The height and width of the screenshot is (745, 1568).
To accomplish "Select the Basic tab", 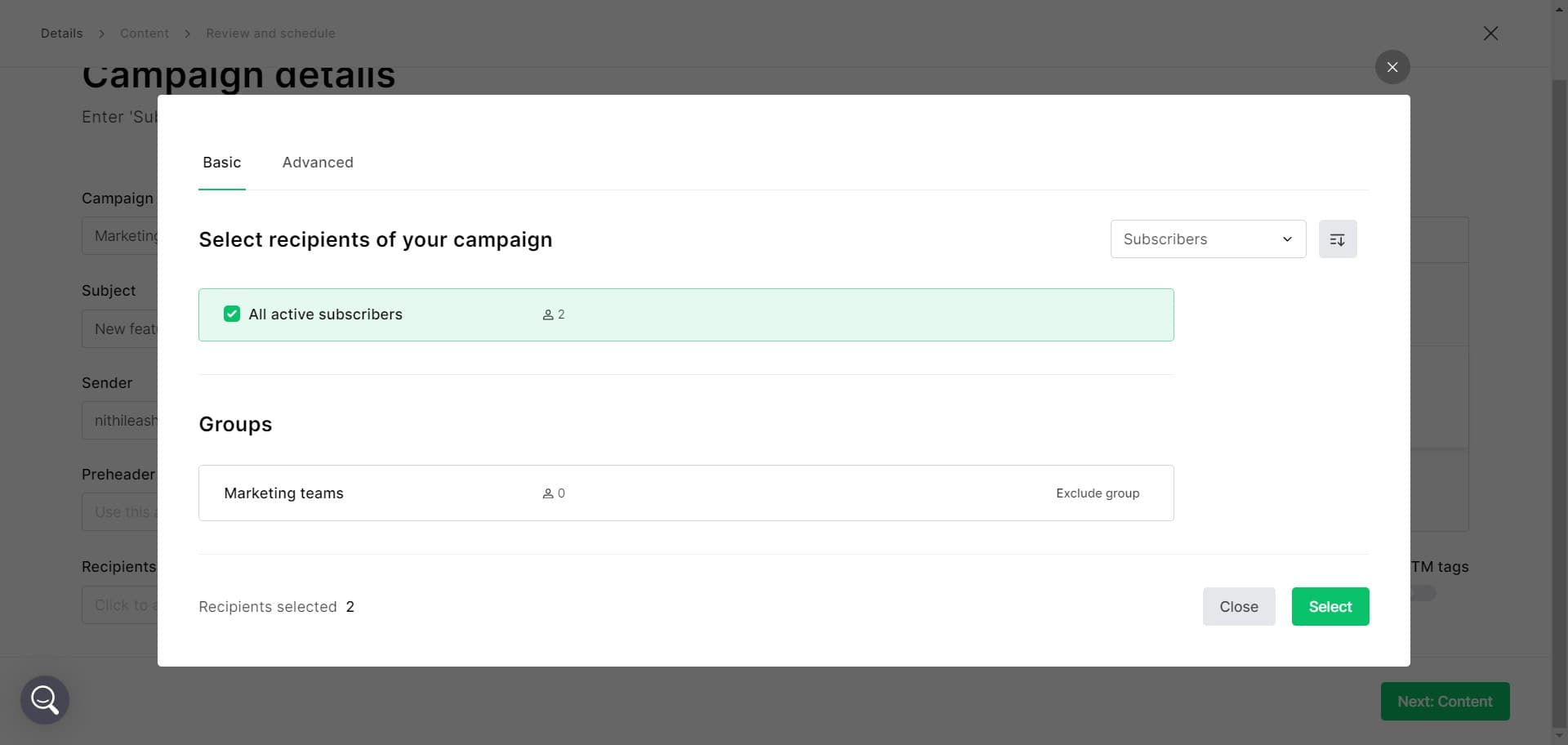I will pyautogui.click(x=221, y=163).
